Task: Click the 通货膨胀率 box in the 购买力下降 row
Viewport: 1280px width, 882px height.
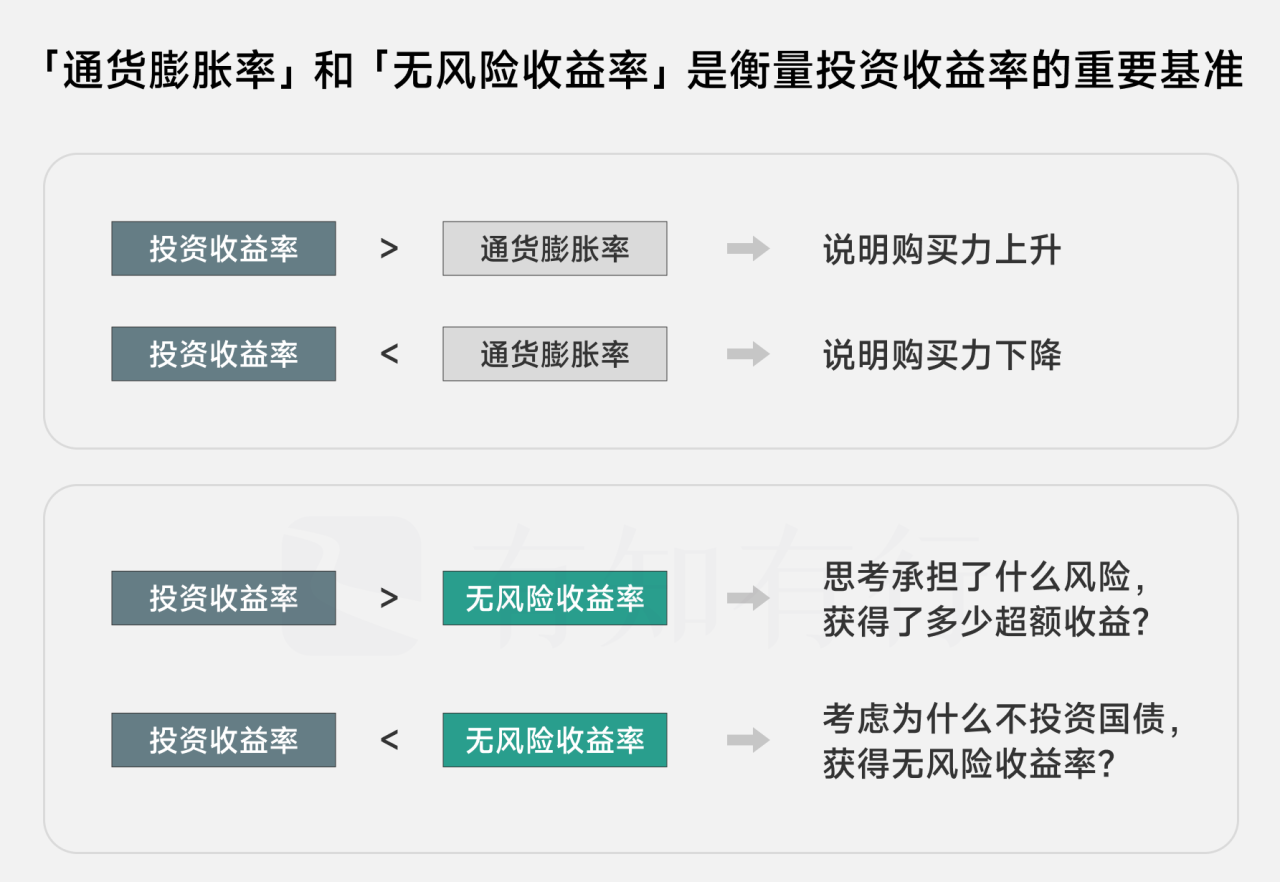Action: 554,354
